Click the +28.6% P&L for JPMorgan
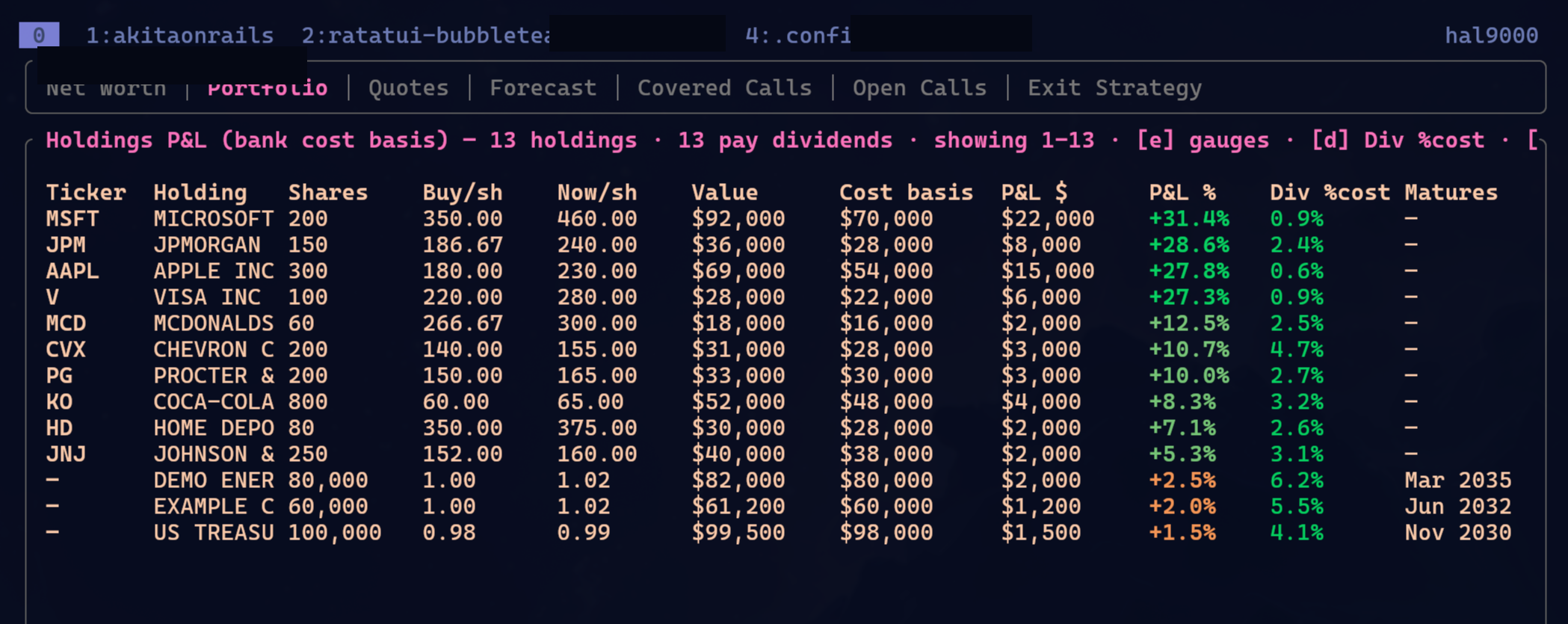Screen dimensions: 1568x624 1189,245
